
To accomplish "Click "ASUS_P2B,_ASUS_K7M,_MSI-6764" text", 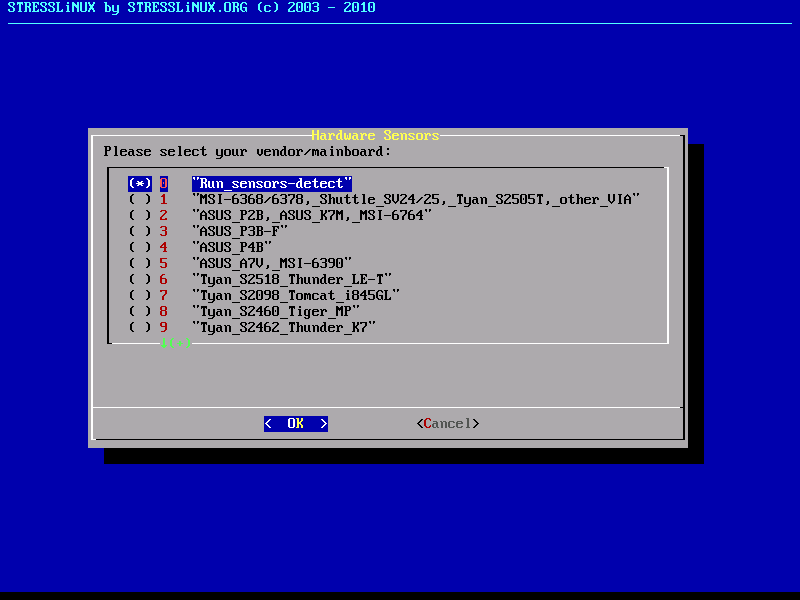I will 312,215.
